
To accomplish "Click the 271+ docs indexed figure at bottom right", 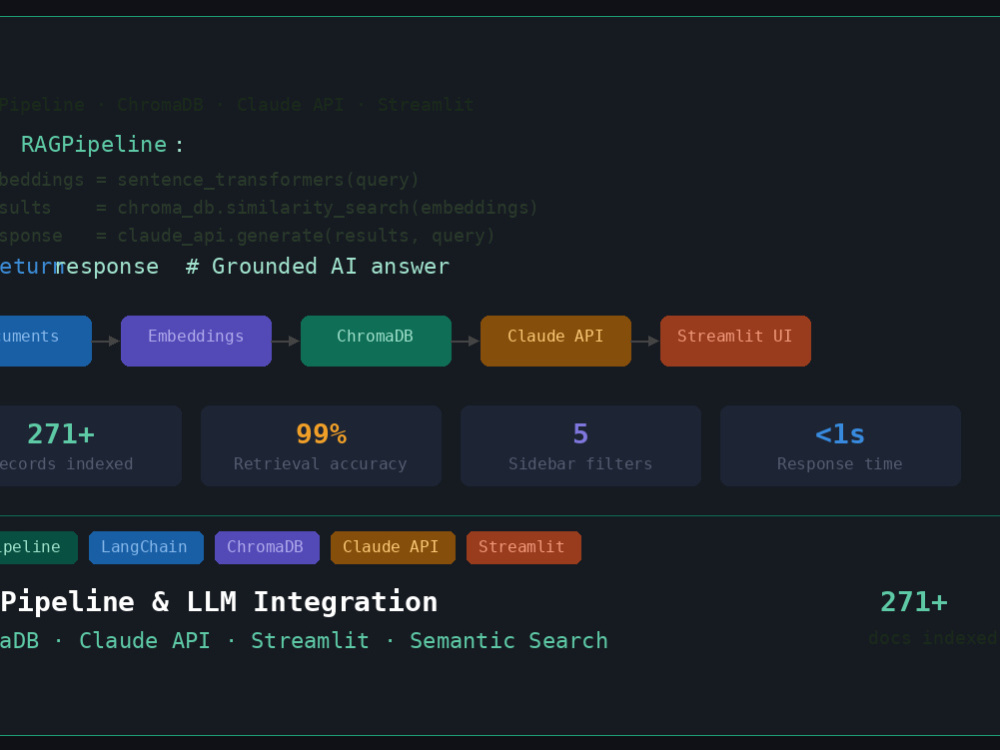I will pos(913,601).
